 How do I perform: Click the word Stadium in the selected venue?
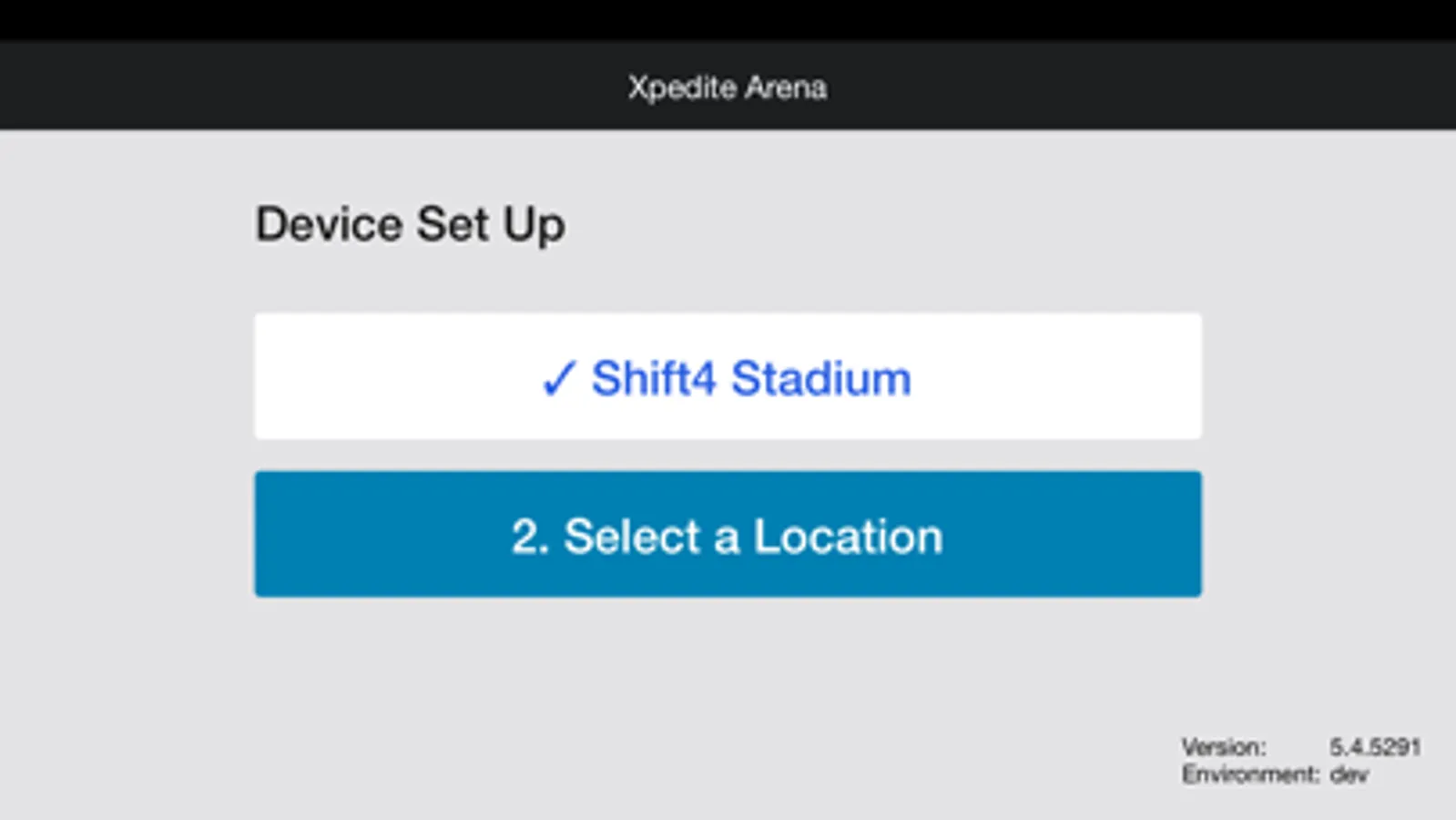[820, 379]
